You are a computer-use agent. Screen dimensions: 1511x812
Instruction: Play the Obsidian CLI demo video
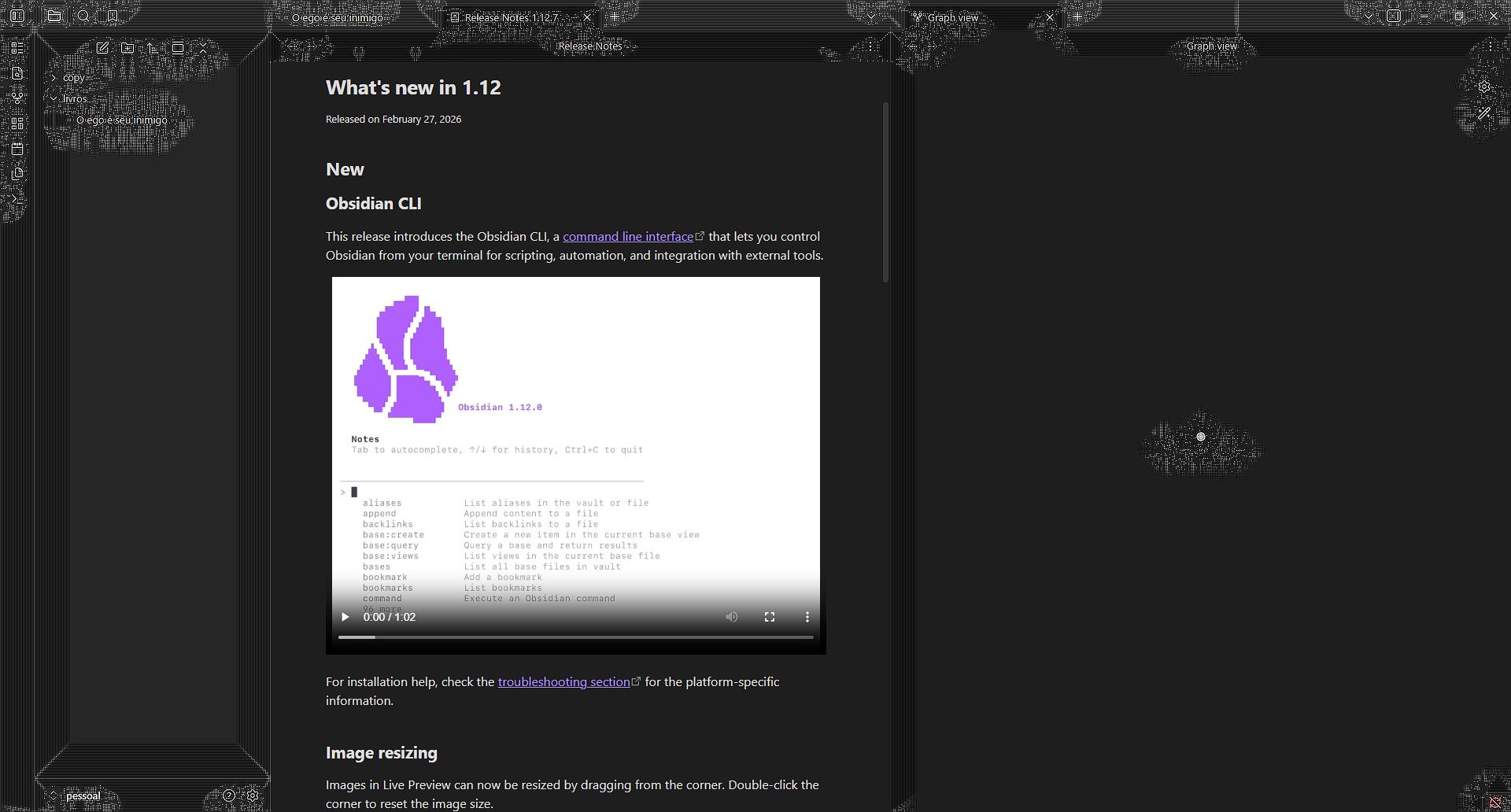pos(345,617)
